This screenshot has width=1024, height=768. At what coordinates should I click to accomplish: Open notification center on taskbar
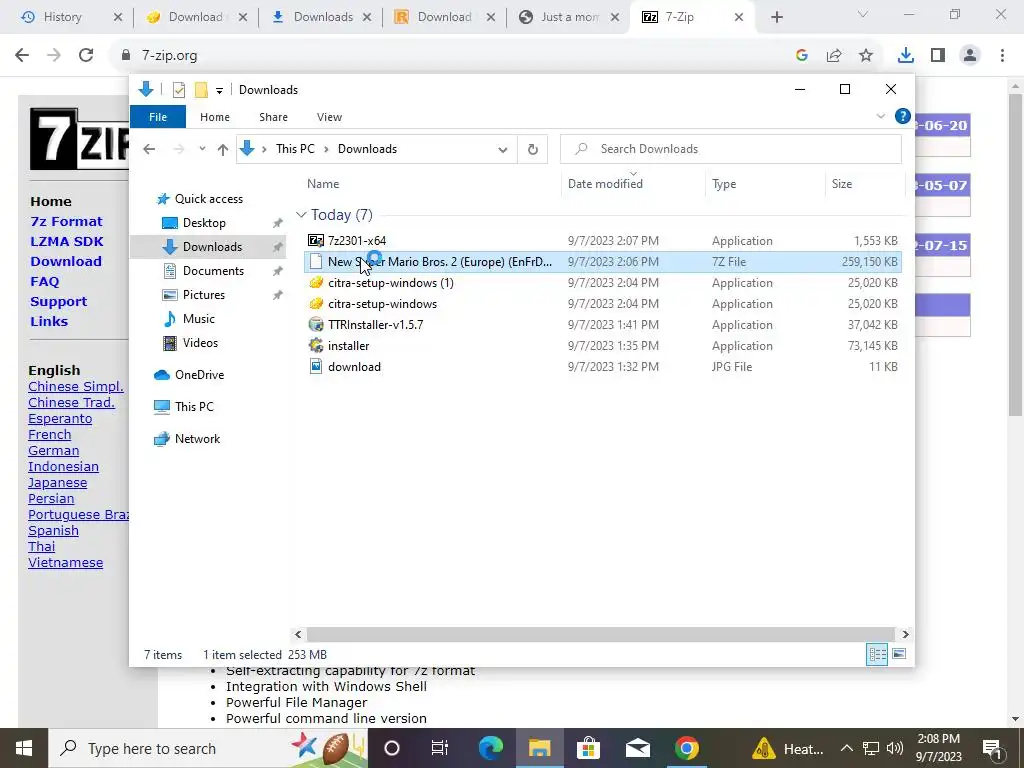992,748
